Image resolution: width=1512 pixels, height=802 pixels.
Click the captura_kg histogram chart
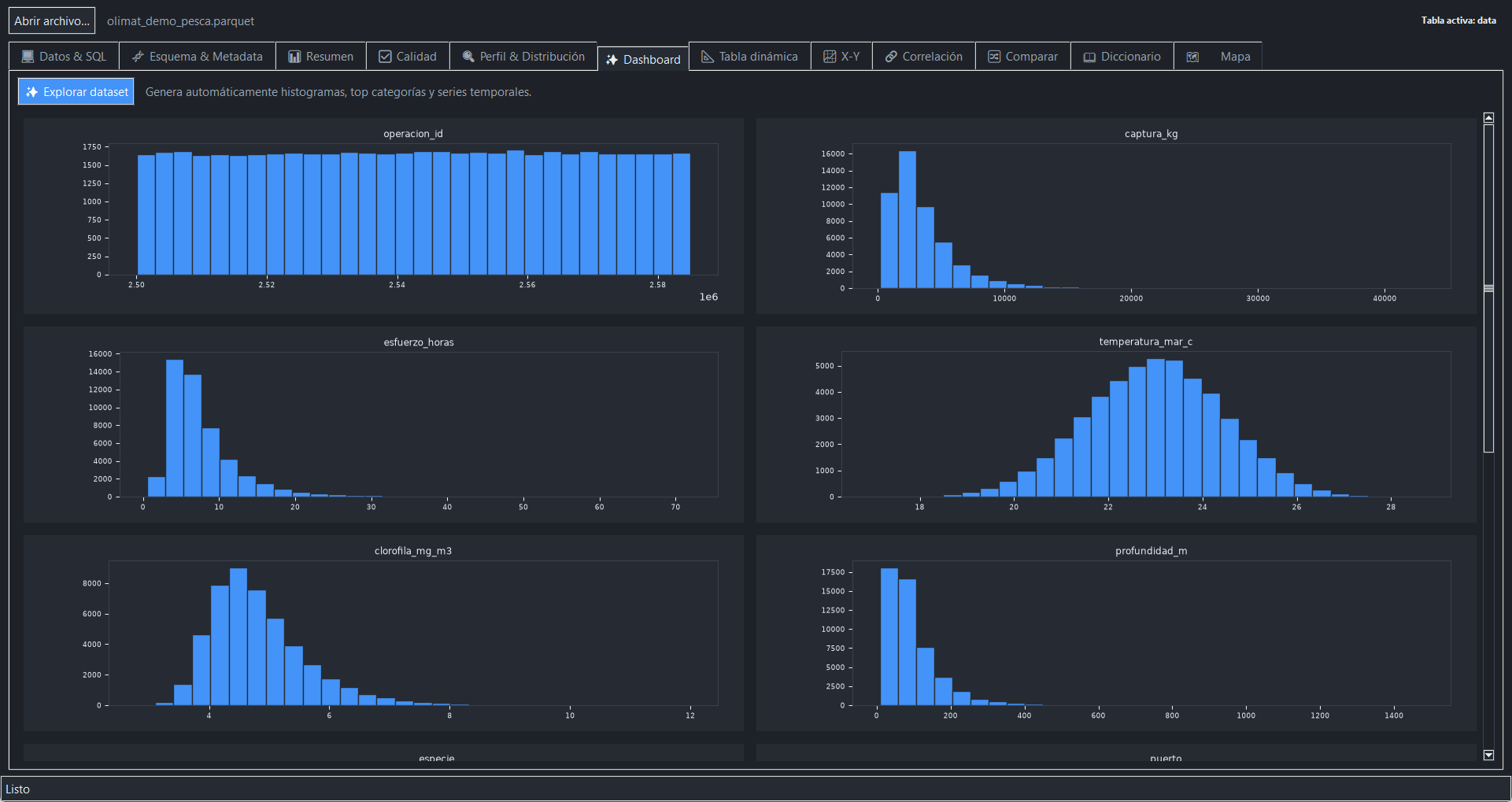click(x=1116, y=216)
